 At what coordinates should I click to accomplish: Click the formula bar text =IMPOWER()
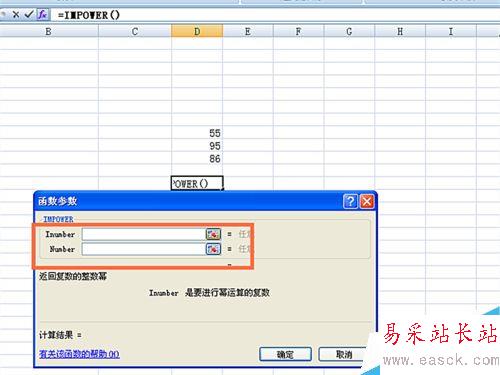(89, 15)
